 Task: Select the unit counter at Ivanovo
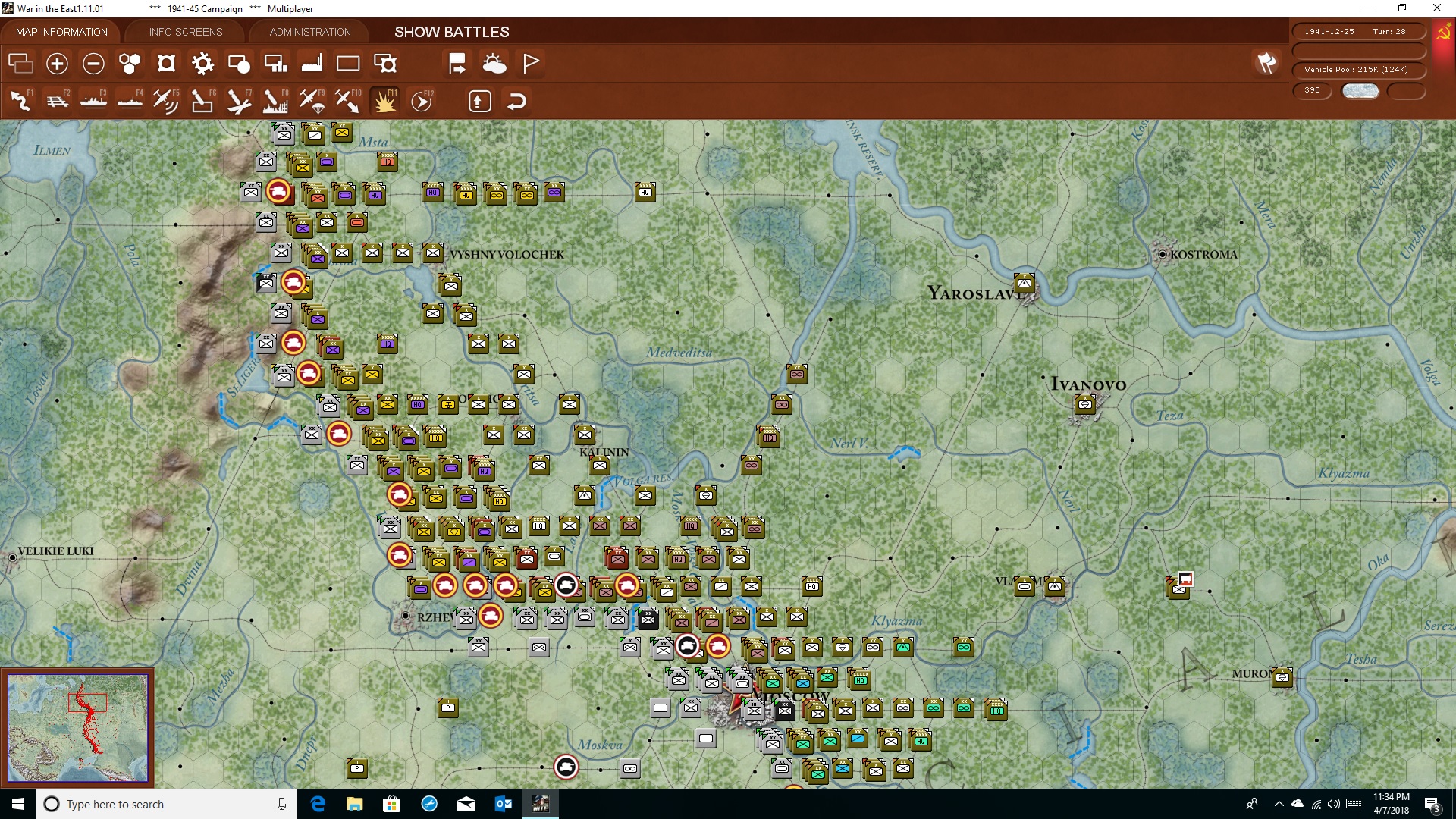coord(1085,405)
